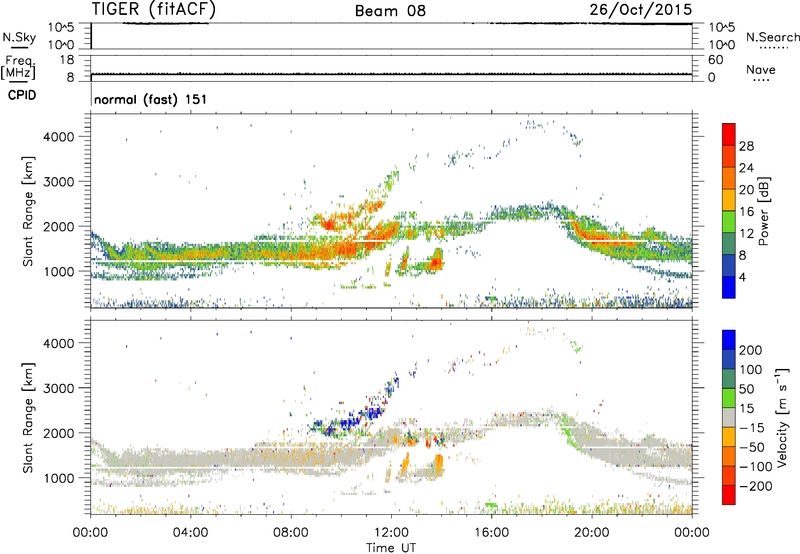Screen dimensions: 800x554
Task: Click the '12:00' time axis tick label
Action: pos(391,533)
